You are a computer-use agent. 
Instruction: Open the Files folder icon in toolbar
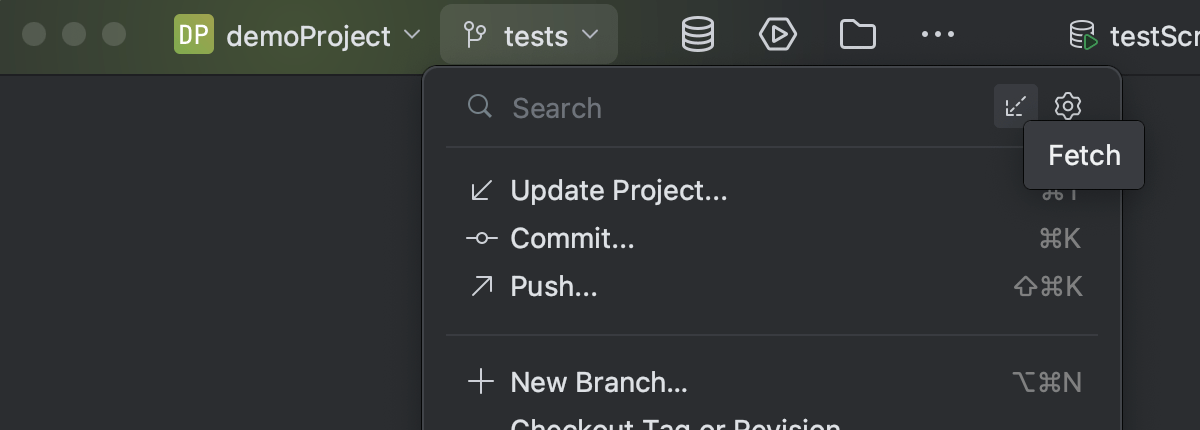pos(857,36)
